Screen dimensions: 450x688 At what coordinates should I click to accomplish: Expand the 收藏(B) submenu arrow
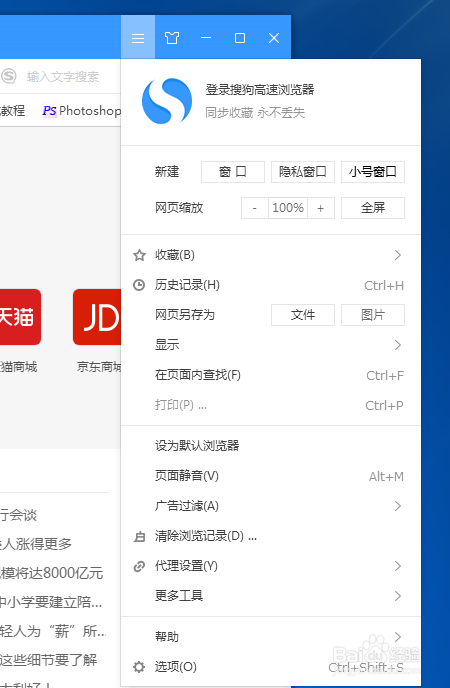click(x=398, y=255)
